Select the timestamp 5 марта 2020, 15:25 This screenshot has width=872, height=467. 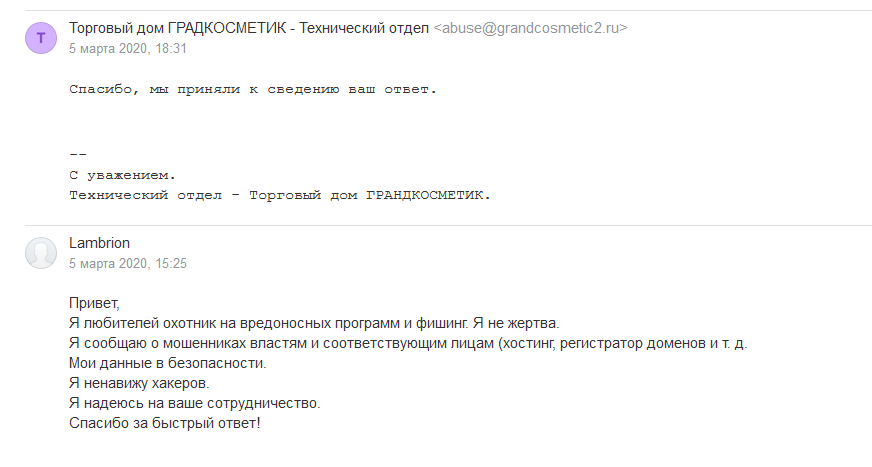(128, 264)
